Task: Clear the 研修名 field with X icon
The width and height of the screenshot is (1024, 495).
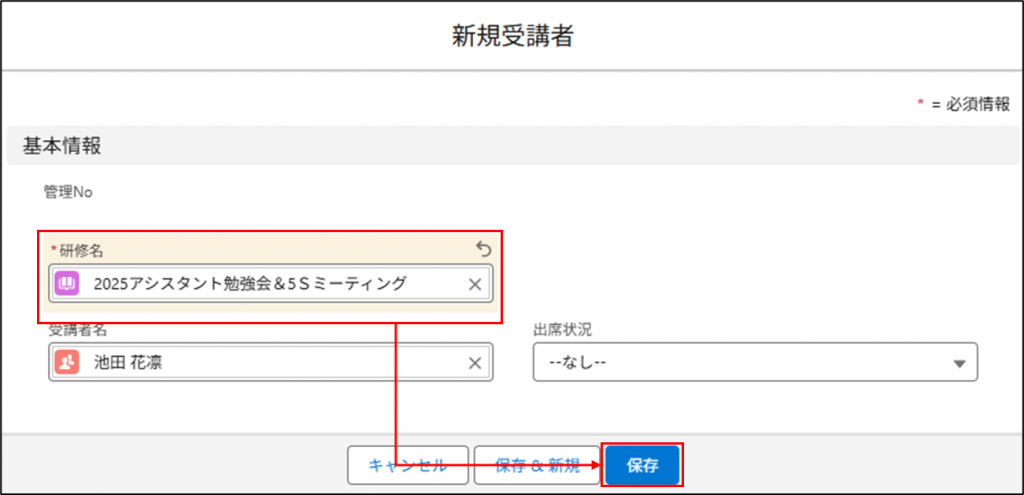Action: pos(475,284)
